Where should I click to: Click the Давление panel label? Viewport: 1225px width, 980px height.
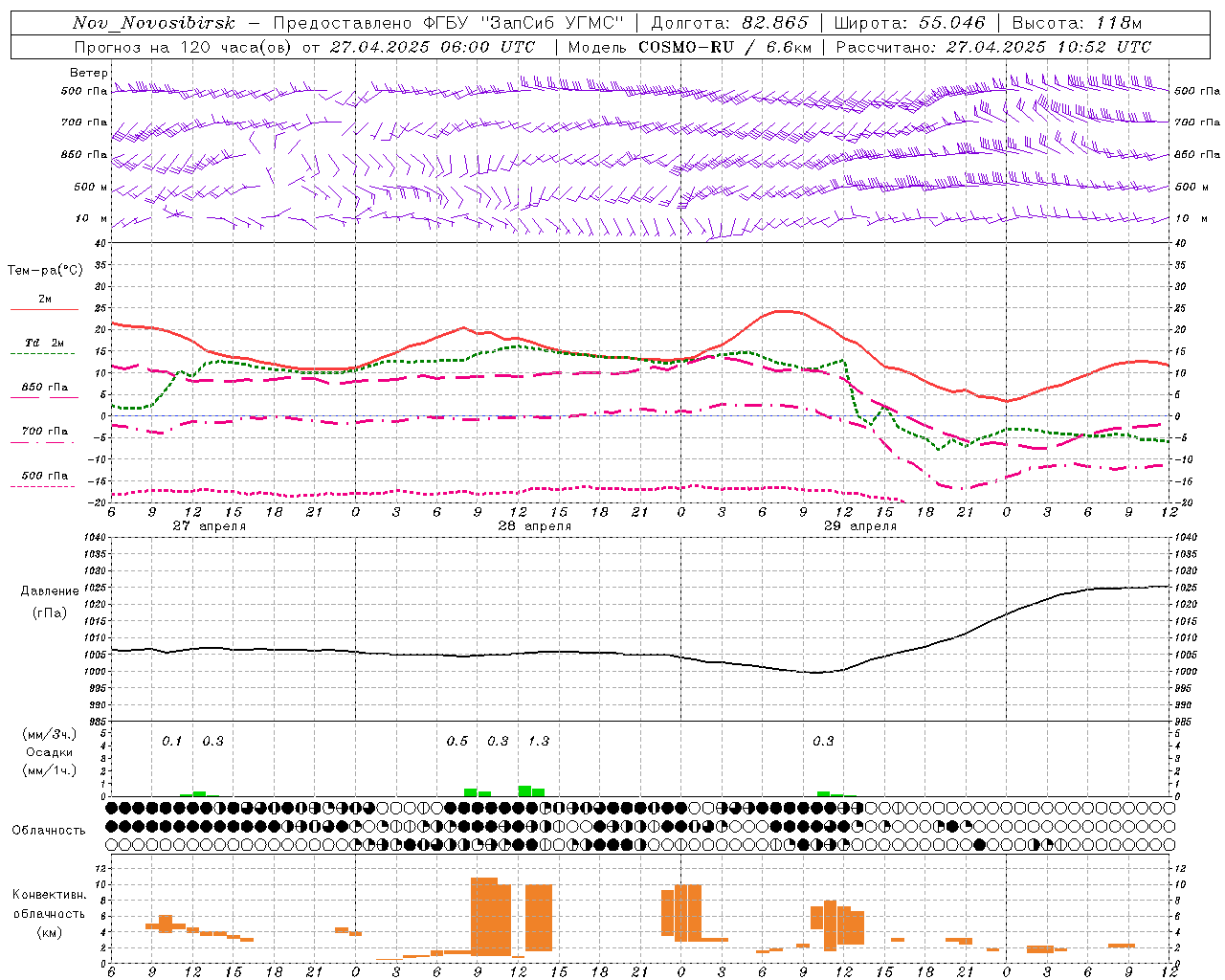(48, 591)
